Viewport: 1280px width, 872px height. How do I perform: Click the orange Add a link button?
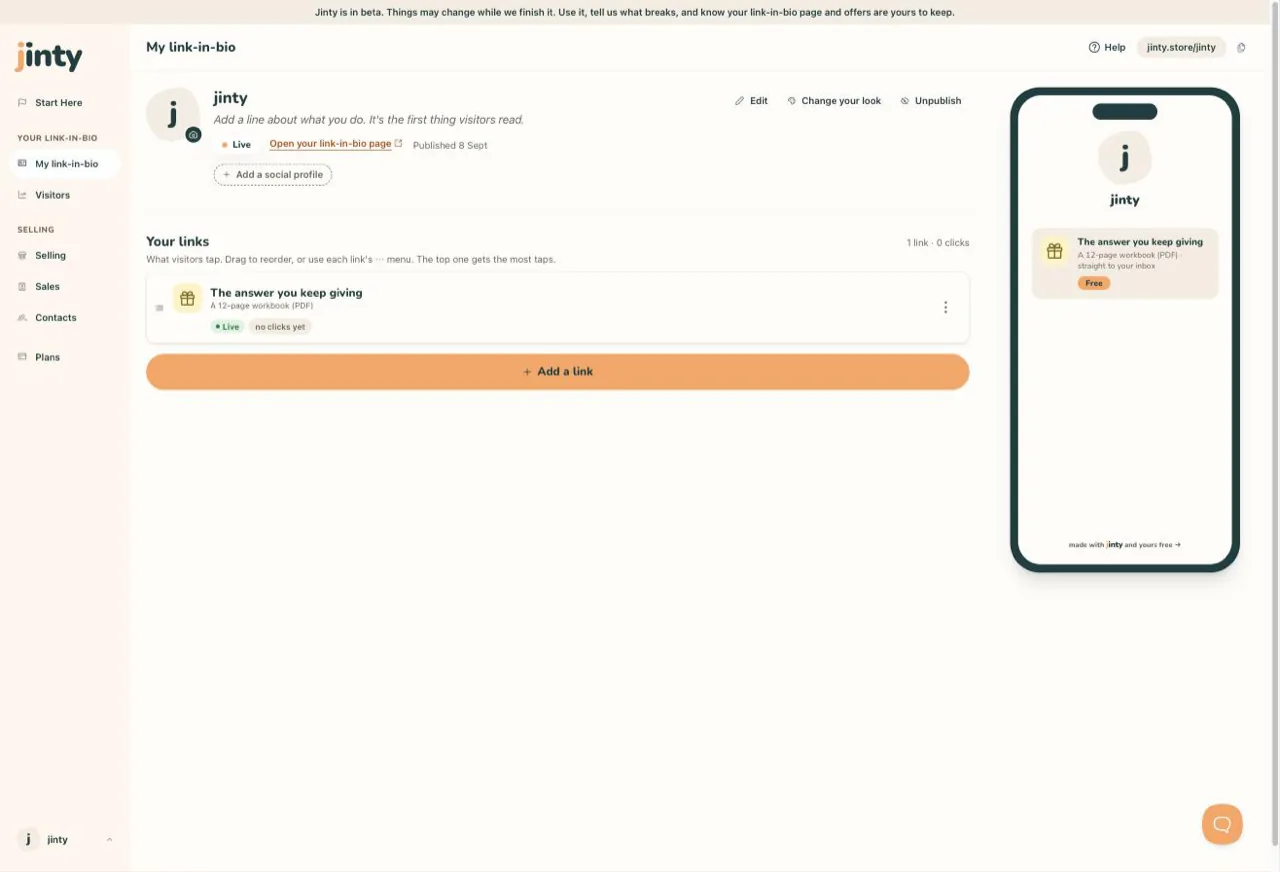click(x=557, y=371)
